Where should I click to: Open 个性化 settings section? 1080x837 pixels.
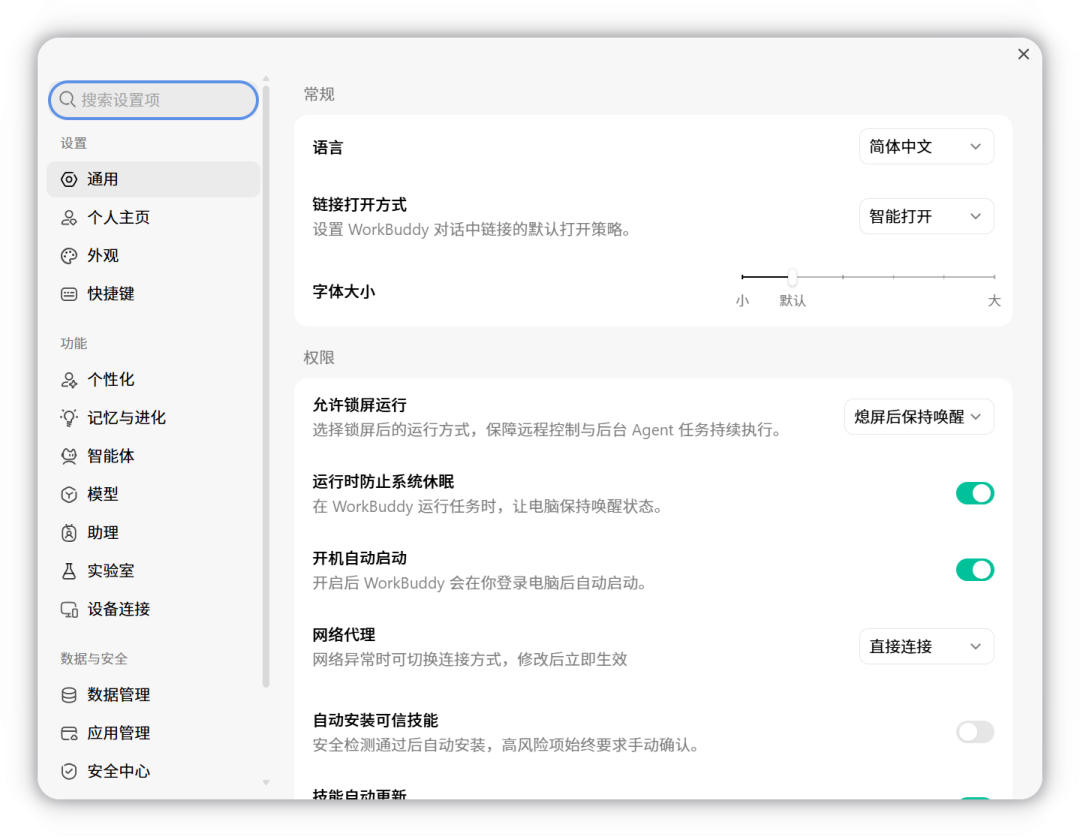pyautogui.click(x=154, y=380)
